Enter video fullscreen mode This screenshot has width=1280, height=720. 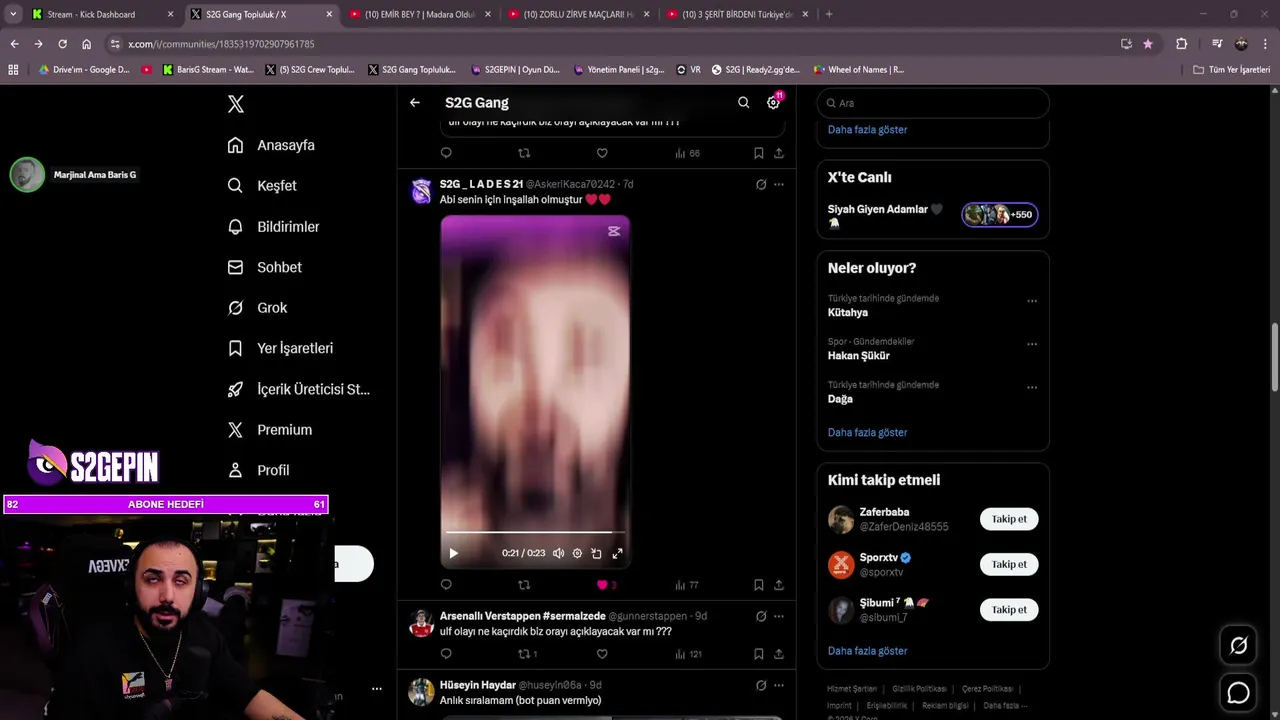[x=617, y=553]
